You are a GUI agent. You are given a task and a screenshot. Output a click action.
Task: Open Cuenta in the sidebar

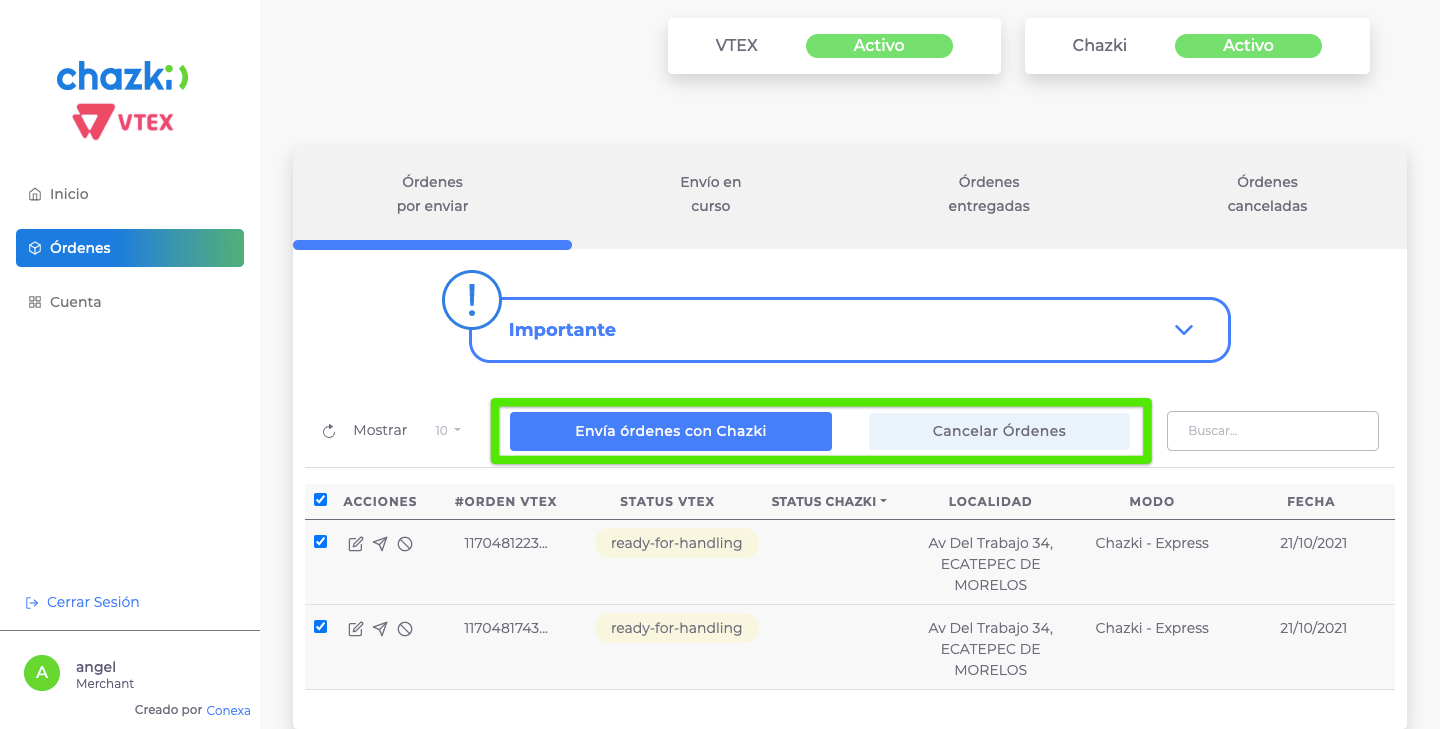130,302
